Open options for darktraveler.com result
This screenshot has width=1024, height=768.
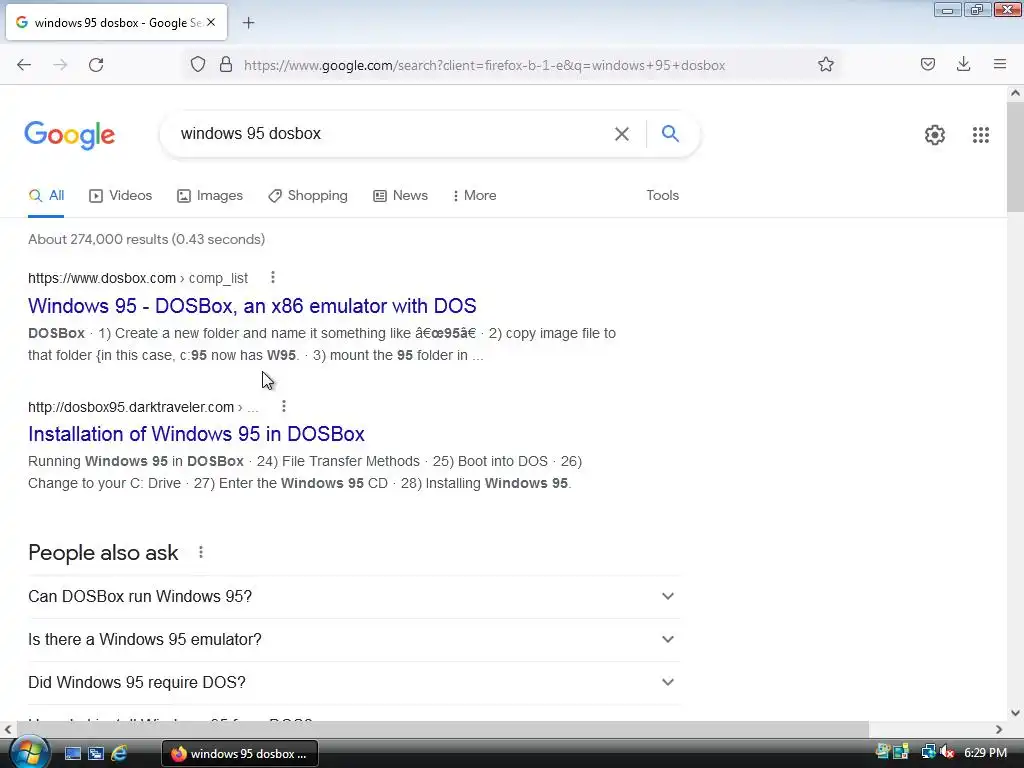click(x=283, y=406)
